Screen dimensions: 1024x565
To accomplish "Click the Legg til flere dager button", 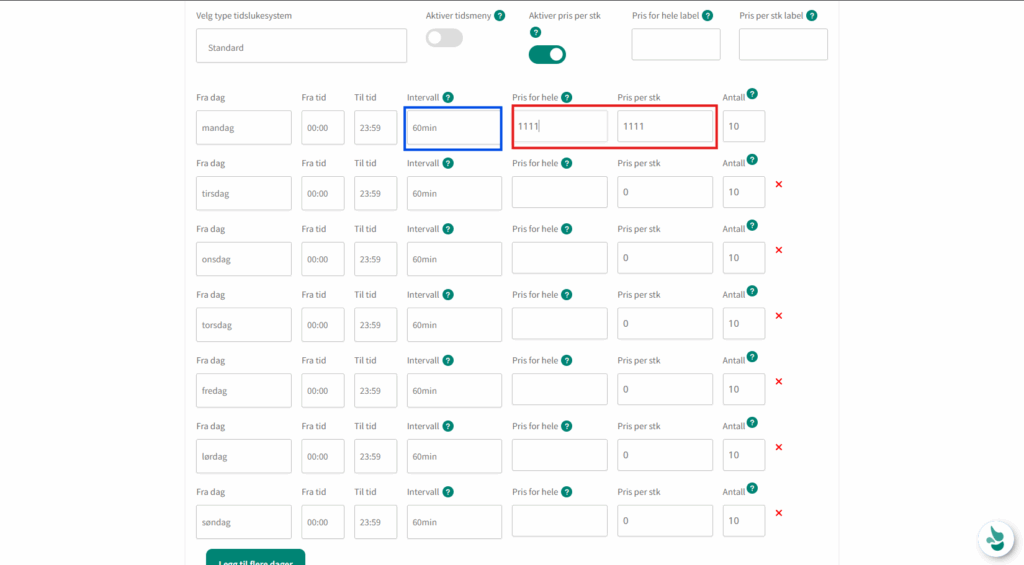I will coord(255,558).
